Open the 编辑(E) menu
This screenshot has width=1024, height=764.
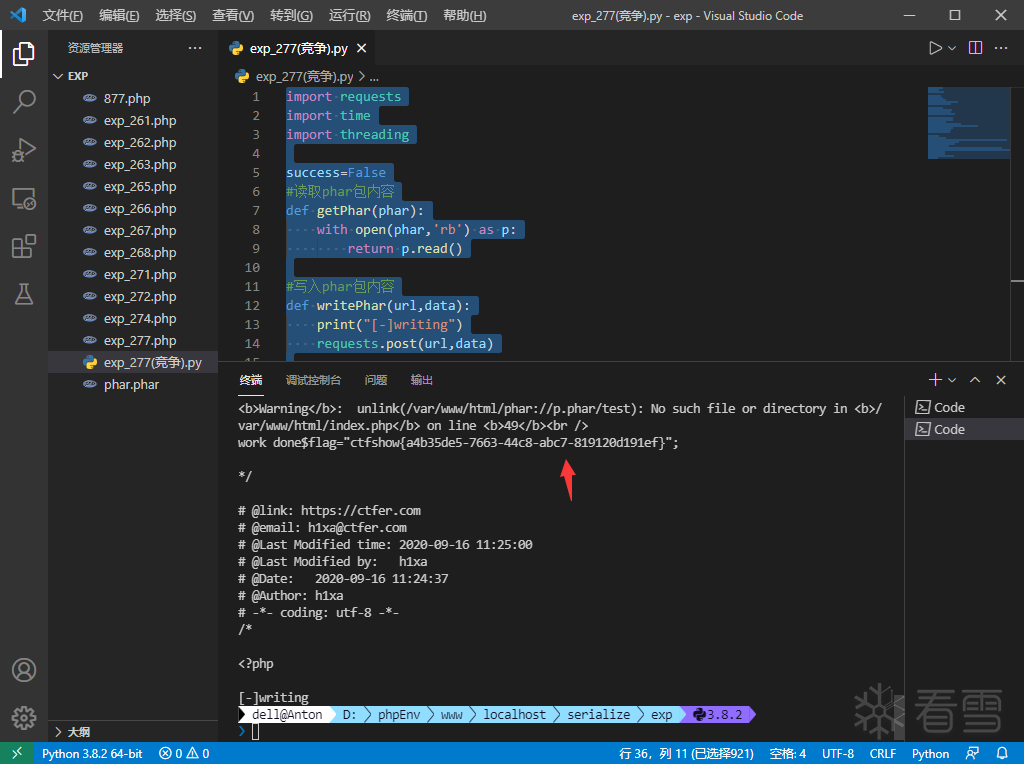pyautogui.click(x=120, y=16)
